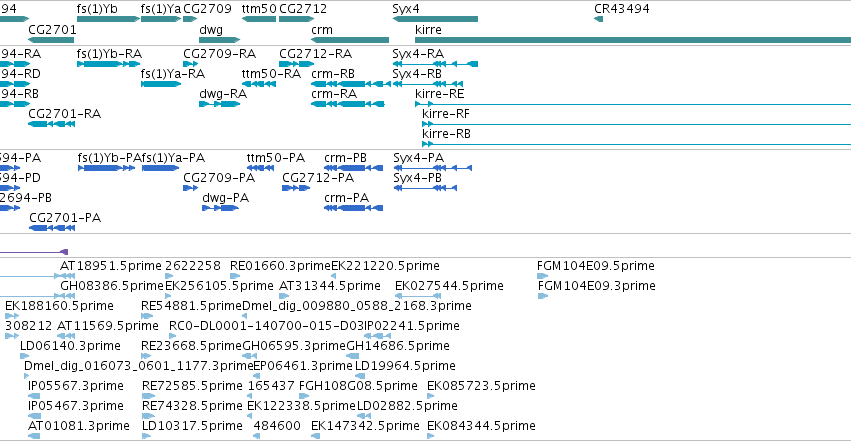Screen dimensions: 851x441
Task: Select the fs(1)Yb gene feature
Action: pyautogui.click(x=108, y=19)
